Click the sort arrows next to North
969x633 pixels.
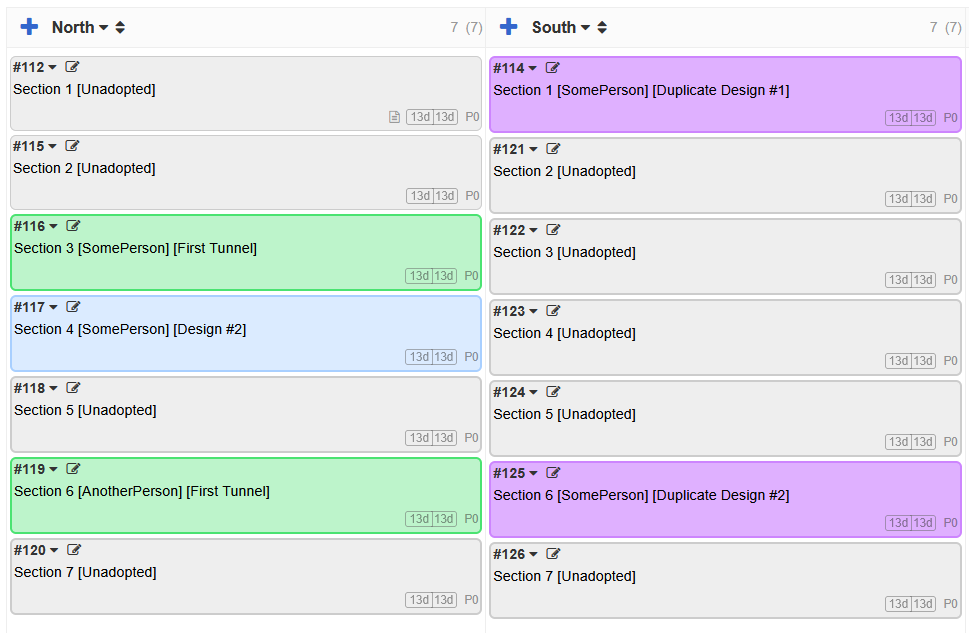[120, 27]
